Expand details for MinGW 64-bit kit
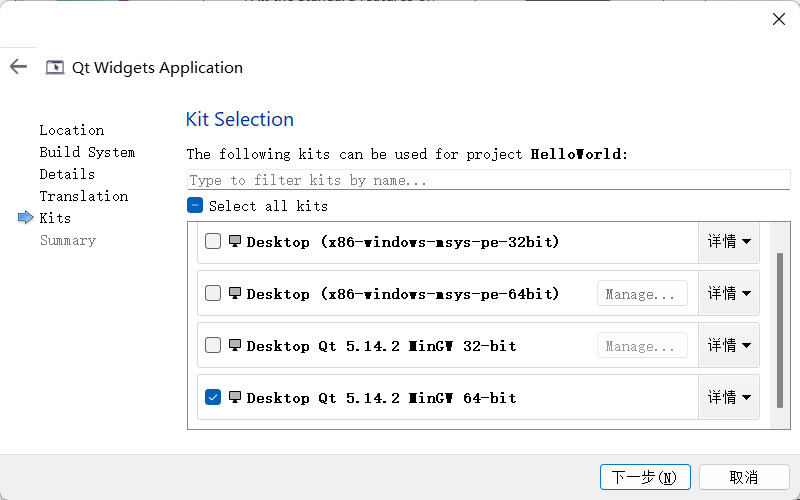This screenshot has width=800, height=500. [728, 397]
